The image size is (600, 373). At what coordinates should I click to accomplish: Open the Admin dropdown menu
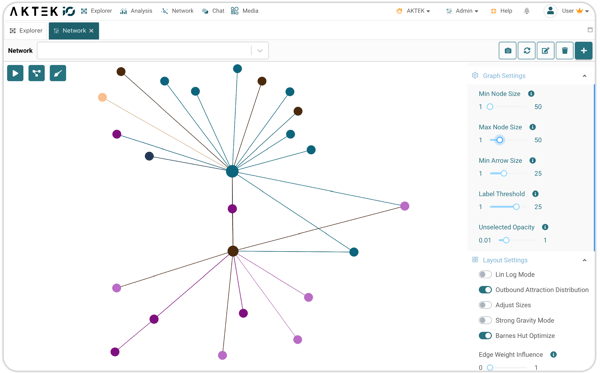(462, 11)
